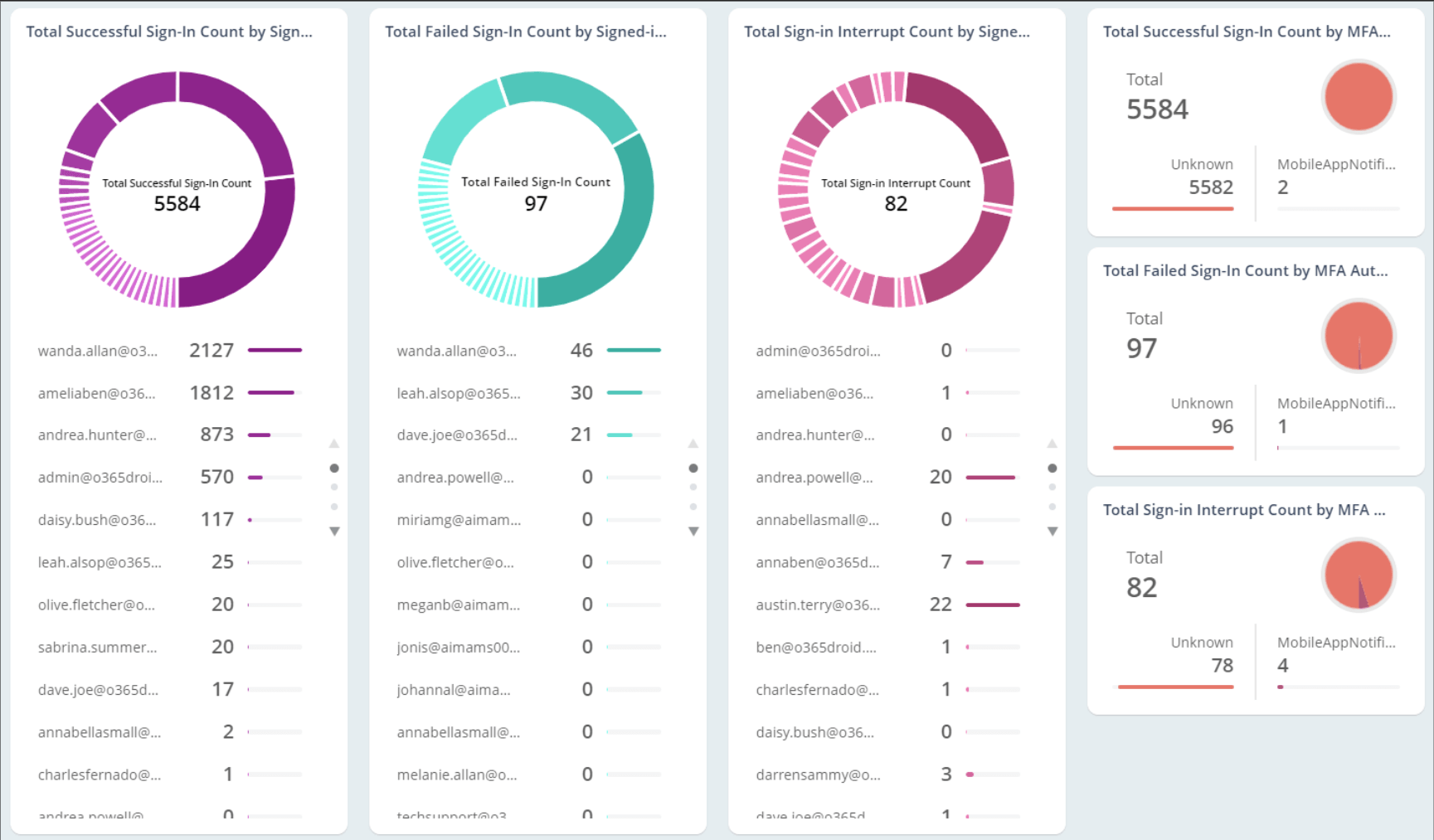Select pie chart in Sign-in Interrupt by MFA card
The height and width of the screenshot is (840, 1434).
pos(1358,575)
